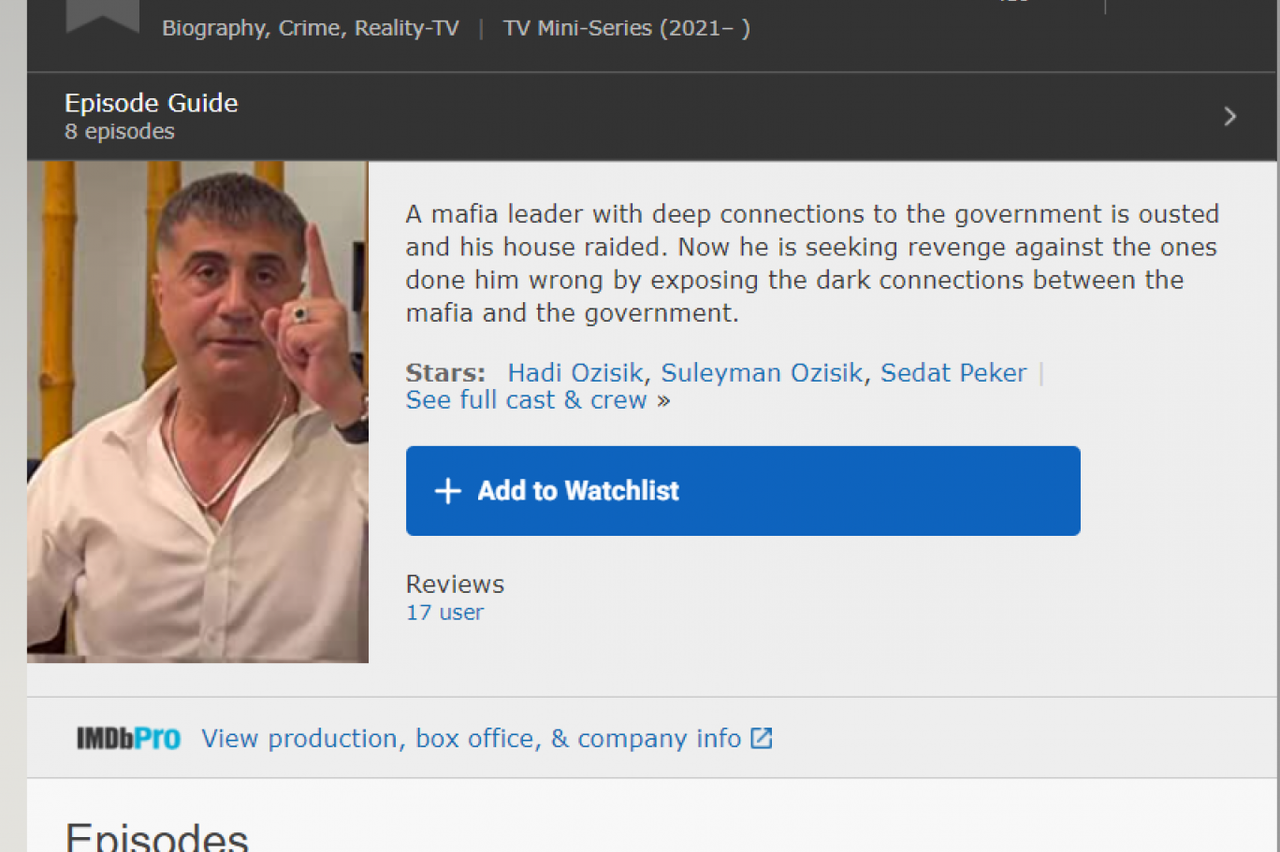
Task: Click the IMDbPro logo
Action: tap(128, 738)
